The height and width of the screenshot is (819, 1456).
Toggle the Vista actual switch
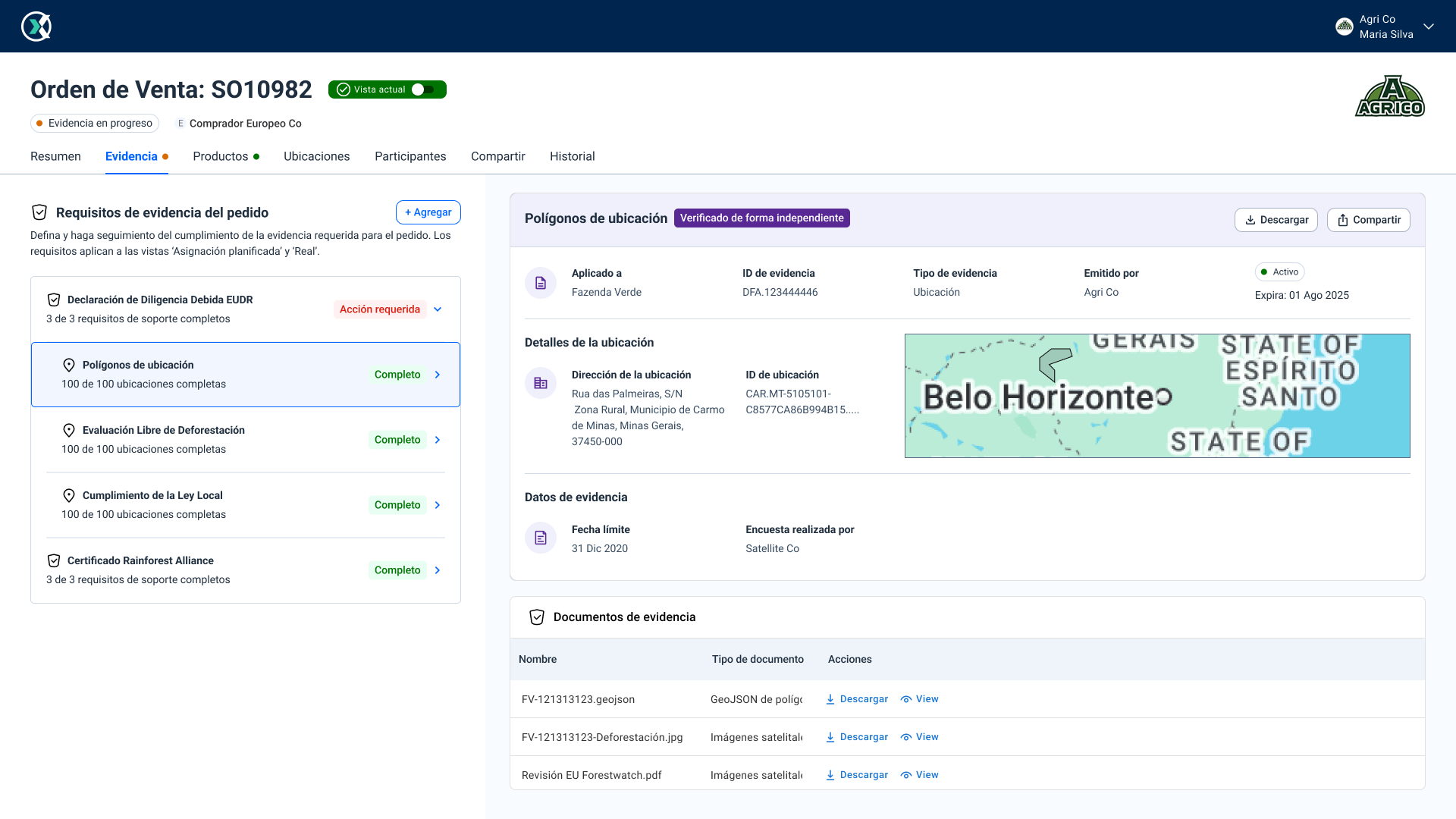[x=423, y=89]
